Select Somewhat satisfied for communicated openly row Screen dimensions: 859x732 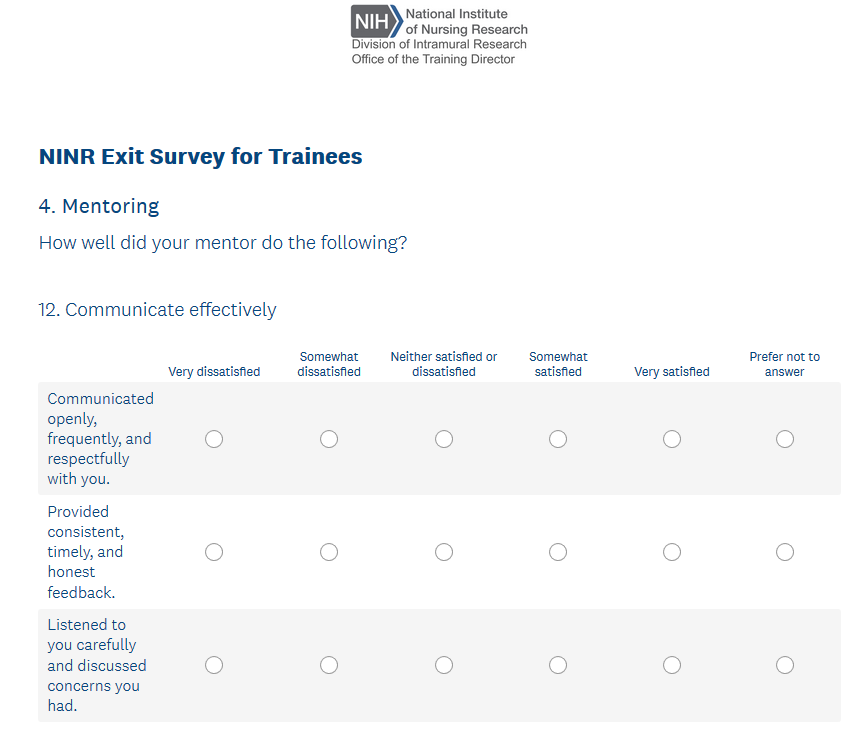pos(558,439)
